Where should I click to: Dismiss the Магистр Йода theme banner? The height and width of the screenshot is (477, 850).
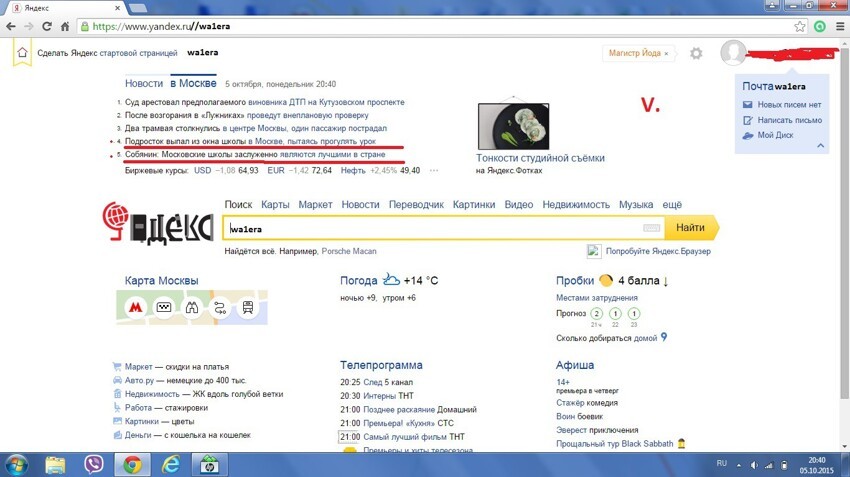tap(666, 54)
